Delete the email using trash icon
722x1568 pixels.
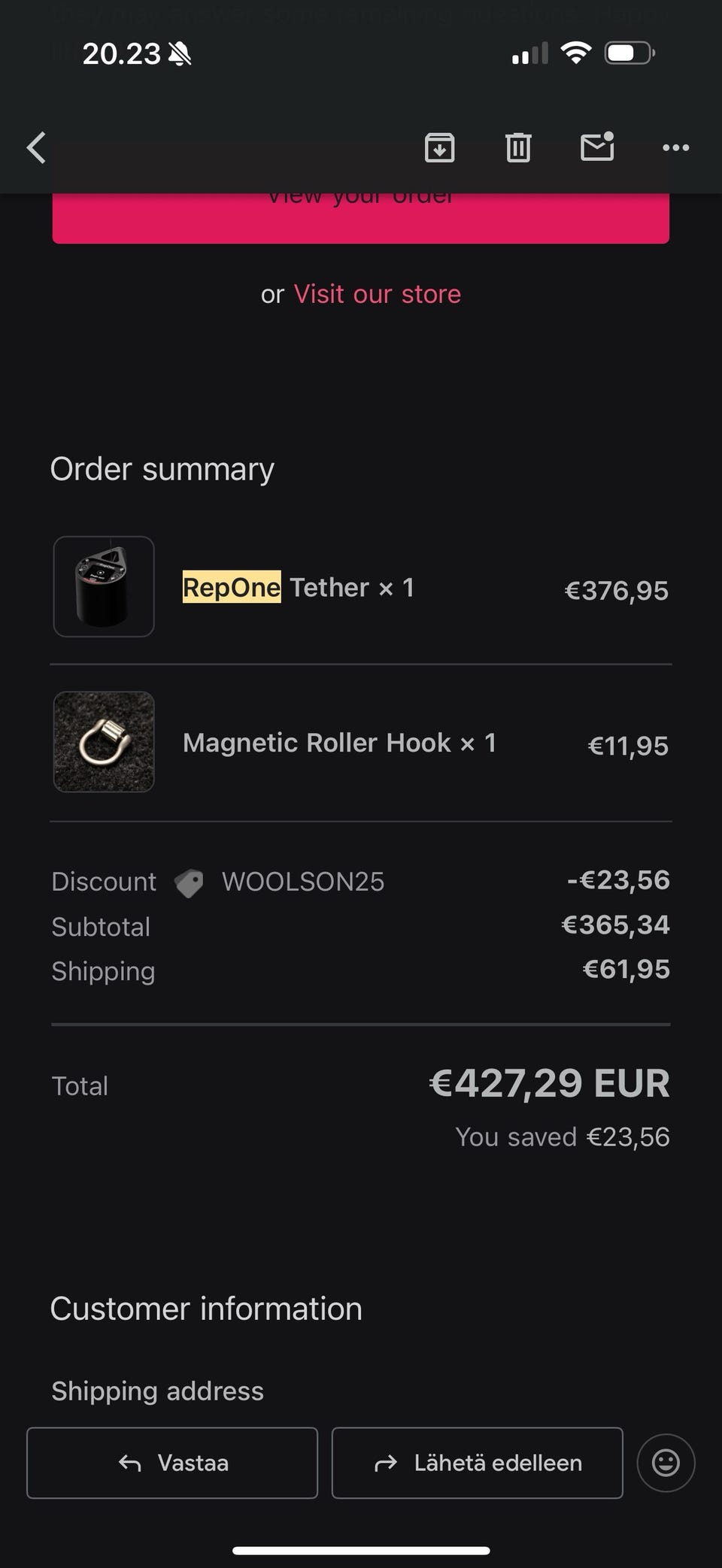[518, 147]
